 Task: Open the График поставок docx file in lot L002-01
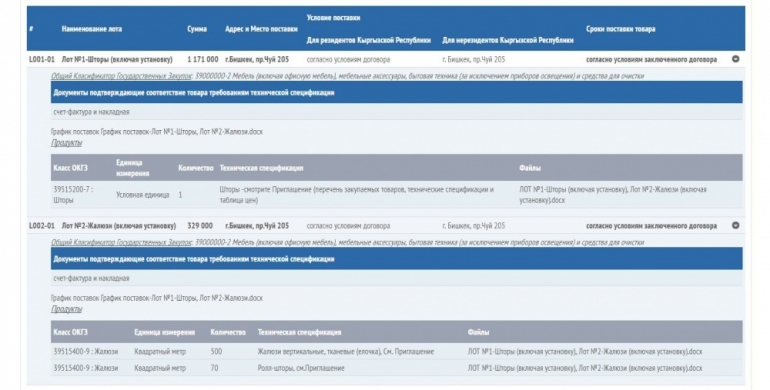(x=182, y=298)
